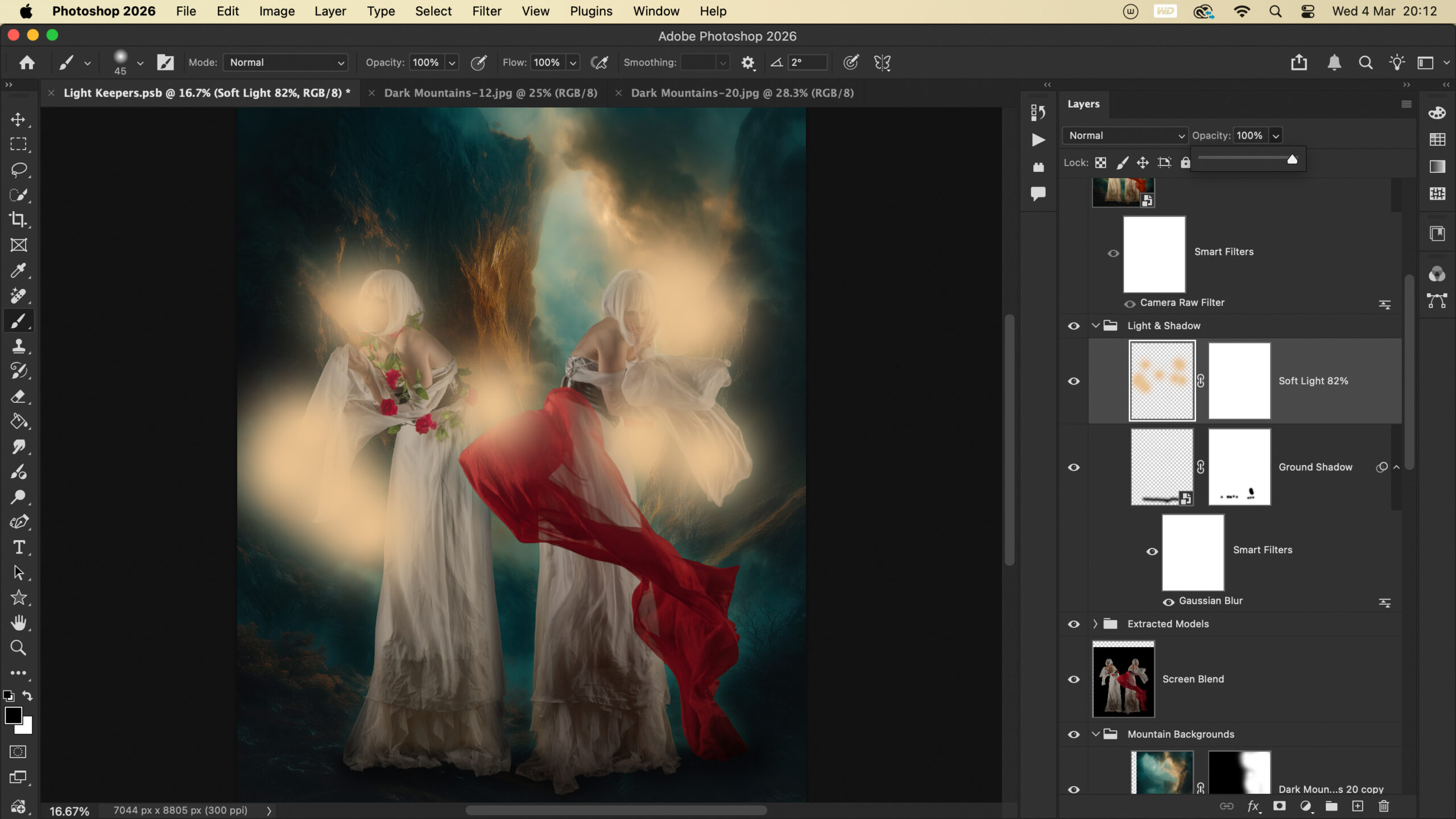The image size is (1456, 819).
Task: Open the Filter menu
Action: (486, 11)
